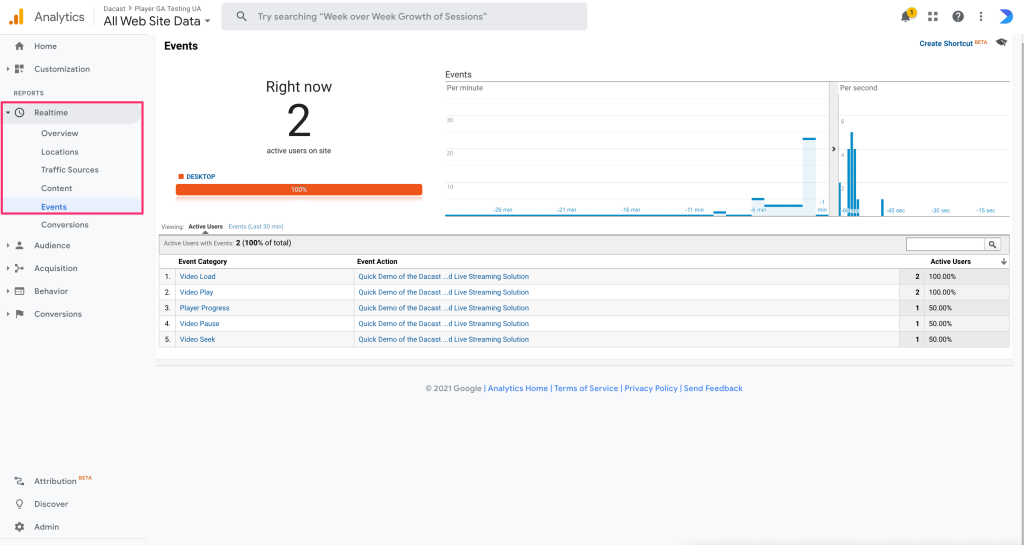Screen dimensions: 1024x545
Task: Expand the Acquisition section
Action: click(8, 268)
